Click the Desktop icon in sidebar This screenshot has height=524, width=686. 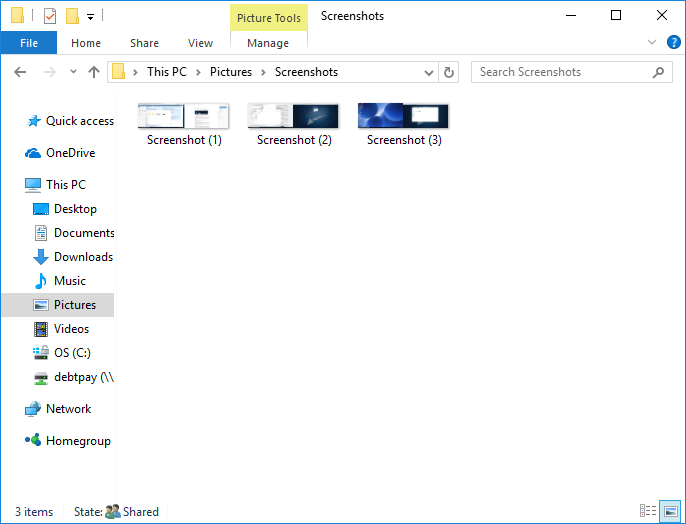tap(41, 209)
